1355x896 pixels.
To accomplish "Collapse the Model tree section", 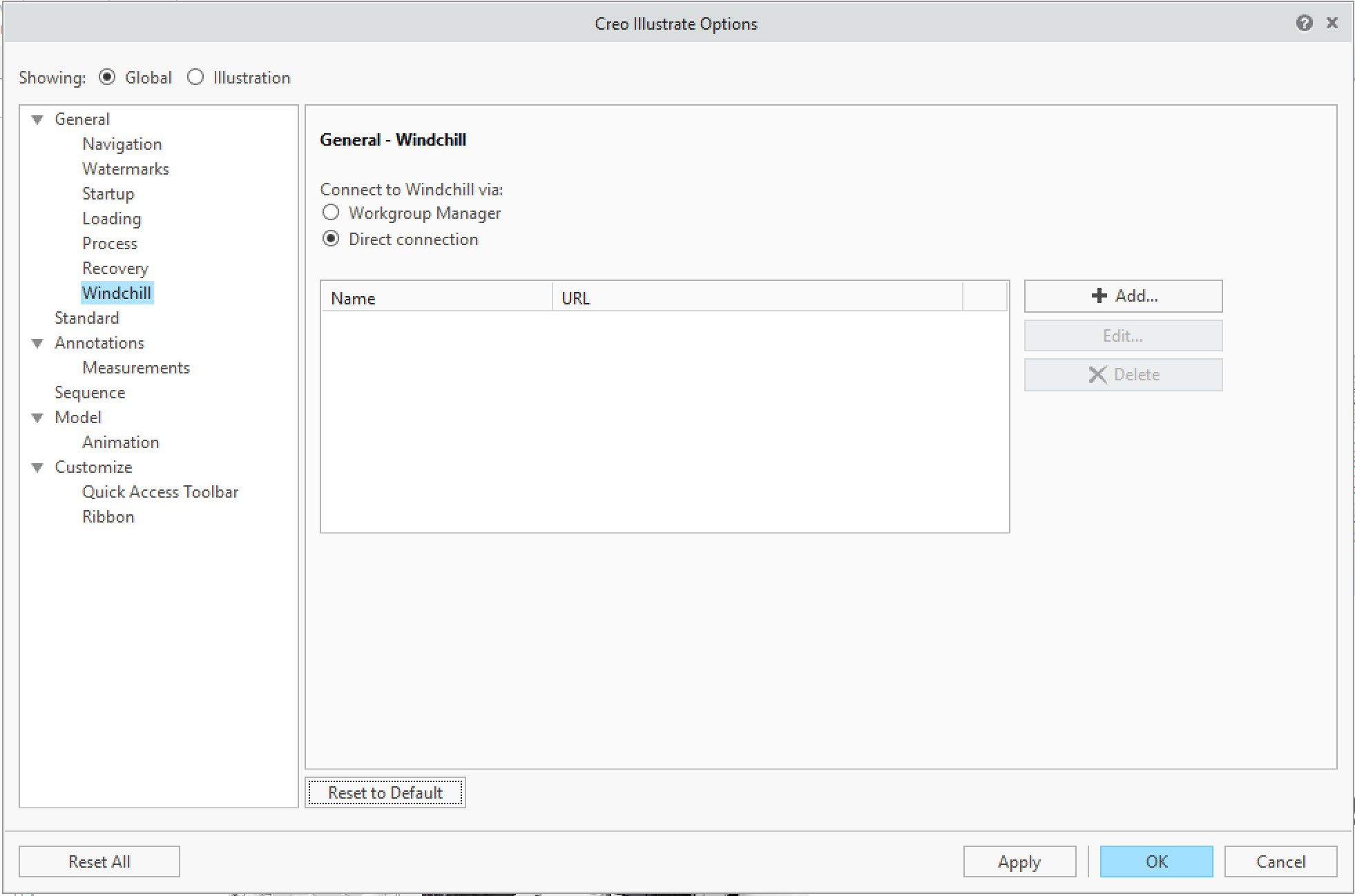I will pos(37,418).
